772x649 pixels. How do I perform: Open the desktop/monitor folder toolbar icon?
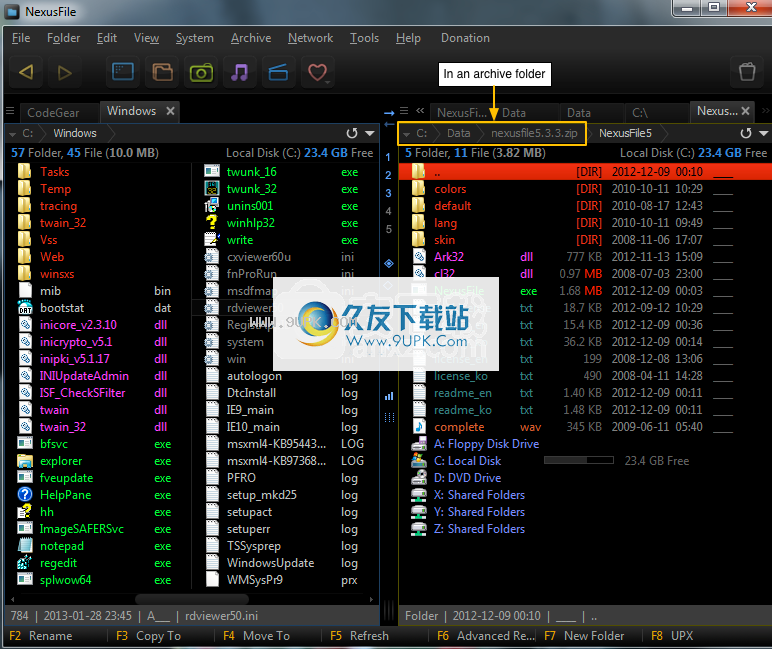[x=123, y=72]
